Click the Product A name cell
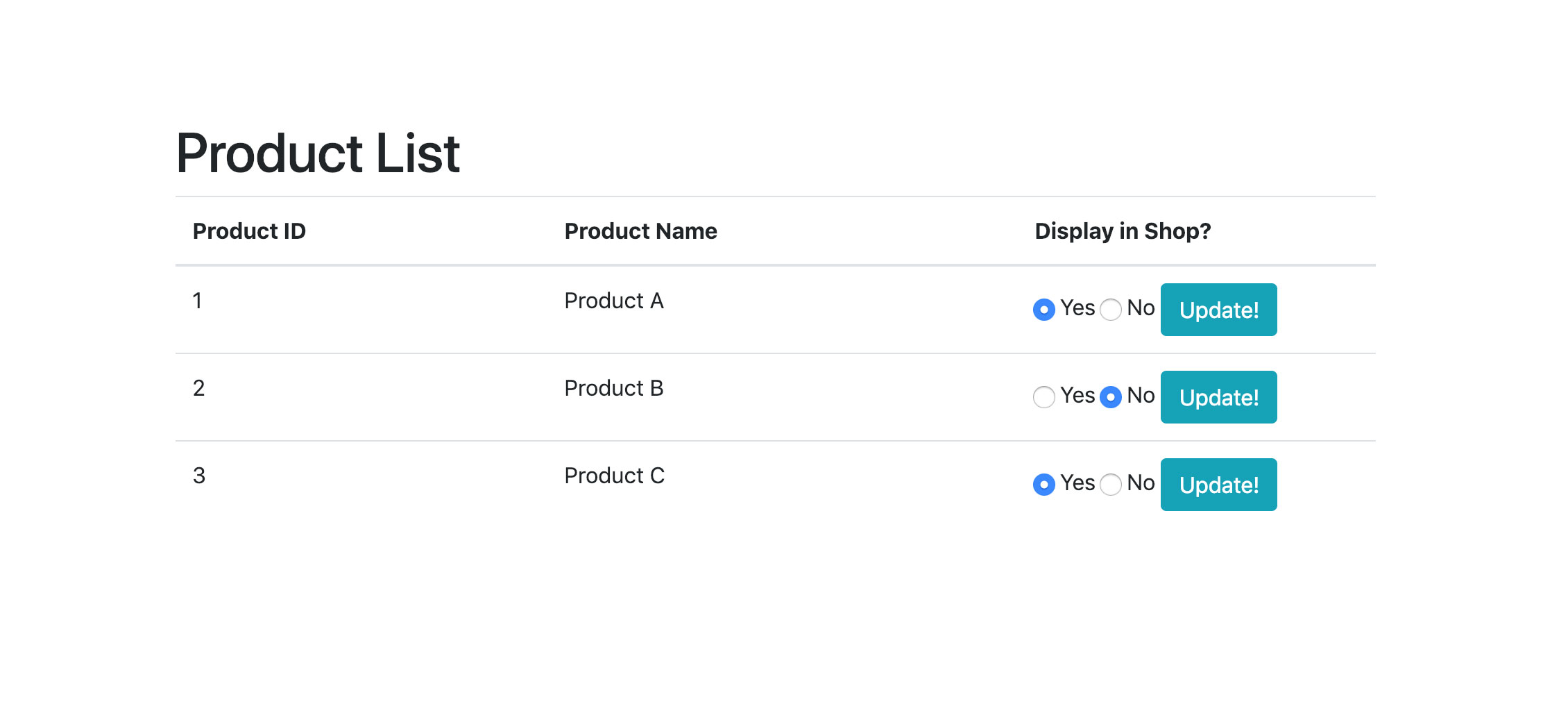 click(613, 301)
